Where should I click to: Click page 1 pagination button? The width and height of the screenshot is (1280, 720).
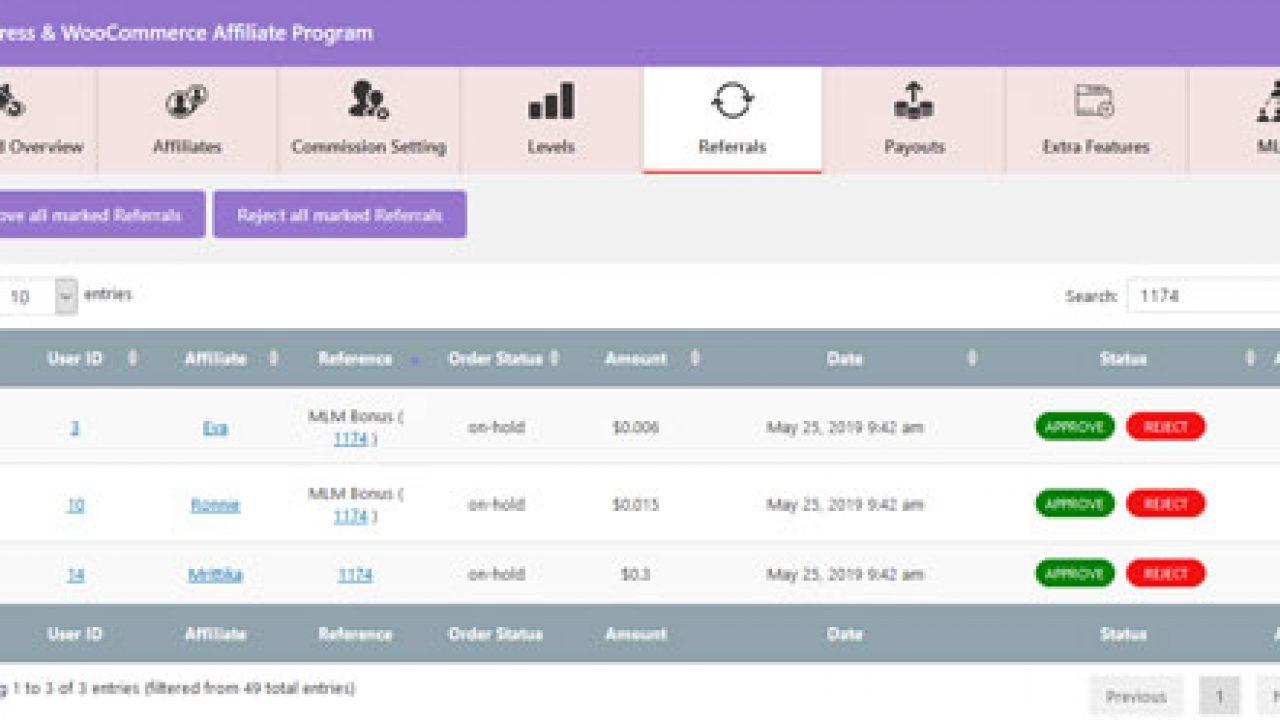pyautogui.click(x=1220, y=696)
